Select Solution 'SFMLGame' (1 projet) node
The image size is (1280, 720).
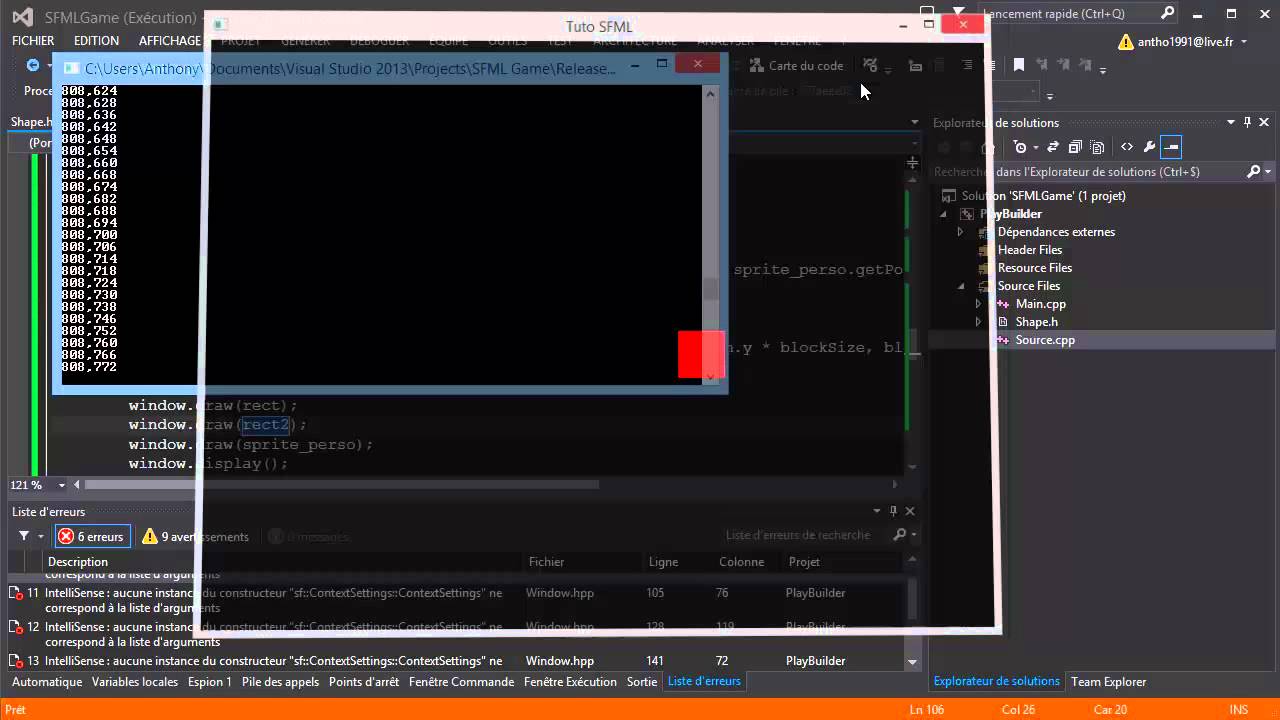click(x=1044, y=196)
